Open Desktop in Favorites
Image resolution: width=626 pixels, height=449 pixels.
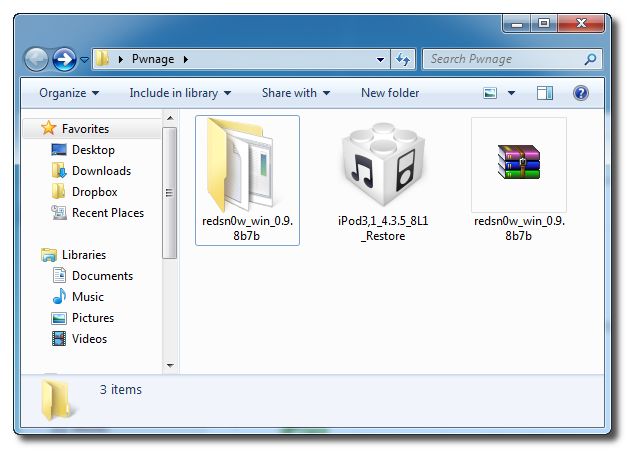[x=93, y=150]
